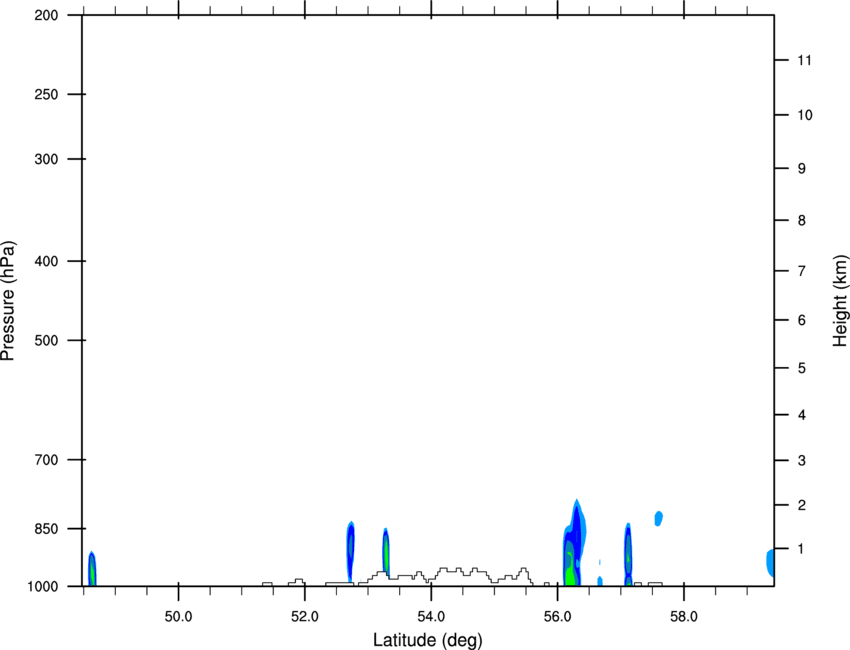Click the 3 km height label

[802, 461]
